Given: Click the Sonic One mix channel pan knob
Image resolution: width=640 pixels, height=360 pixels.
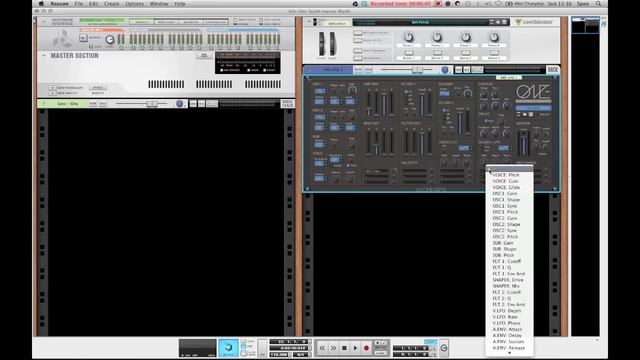Looking at the screenshot, I should coord(179,104).
